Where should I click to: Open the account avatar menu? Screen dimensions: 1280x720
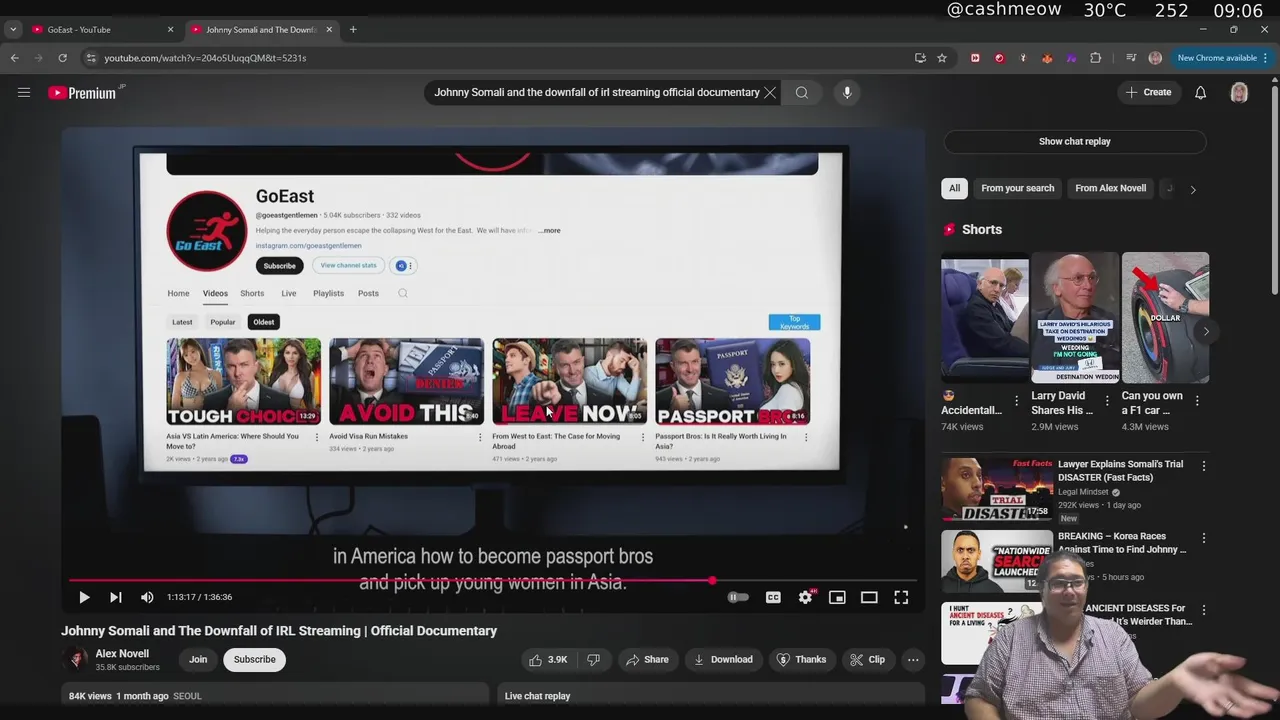point(1239,92)
